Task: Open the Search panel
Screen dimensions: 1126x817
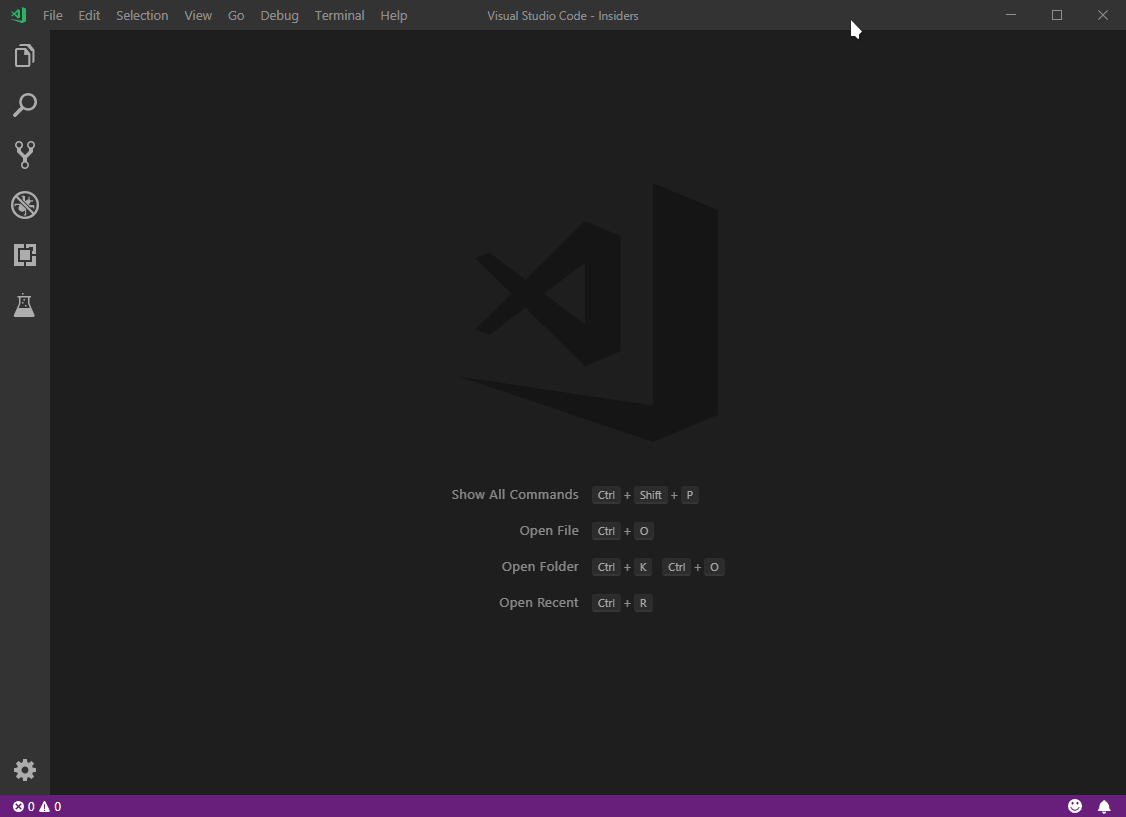Action: [24, 105]
